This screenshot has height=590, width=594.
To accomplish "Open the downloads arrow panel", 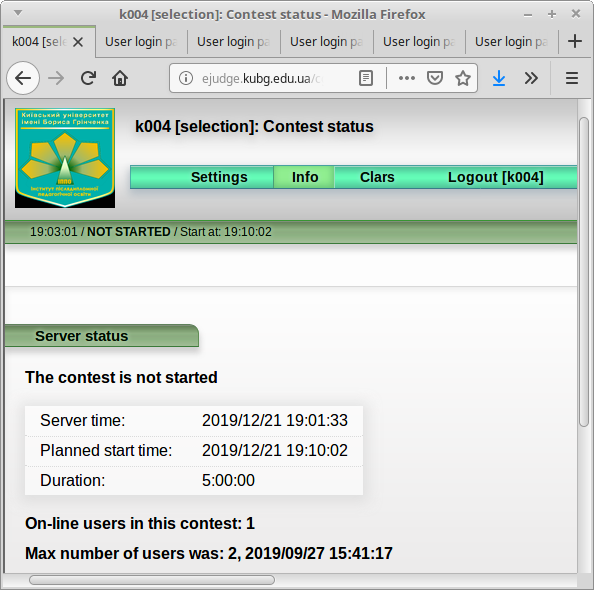I will coord(499,78).
